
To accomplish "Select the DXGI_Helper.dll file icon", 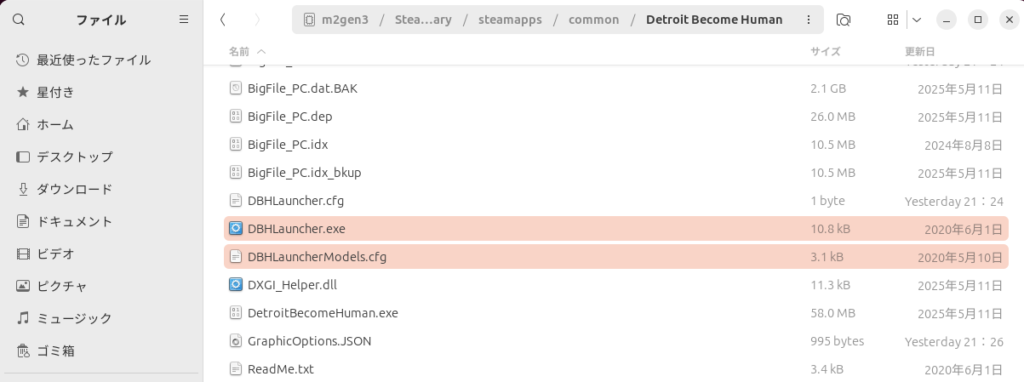I will (x=236, y=285).
